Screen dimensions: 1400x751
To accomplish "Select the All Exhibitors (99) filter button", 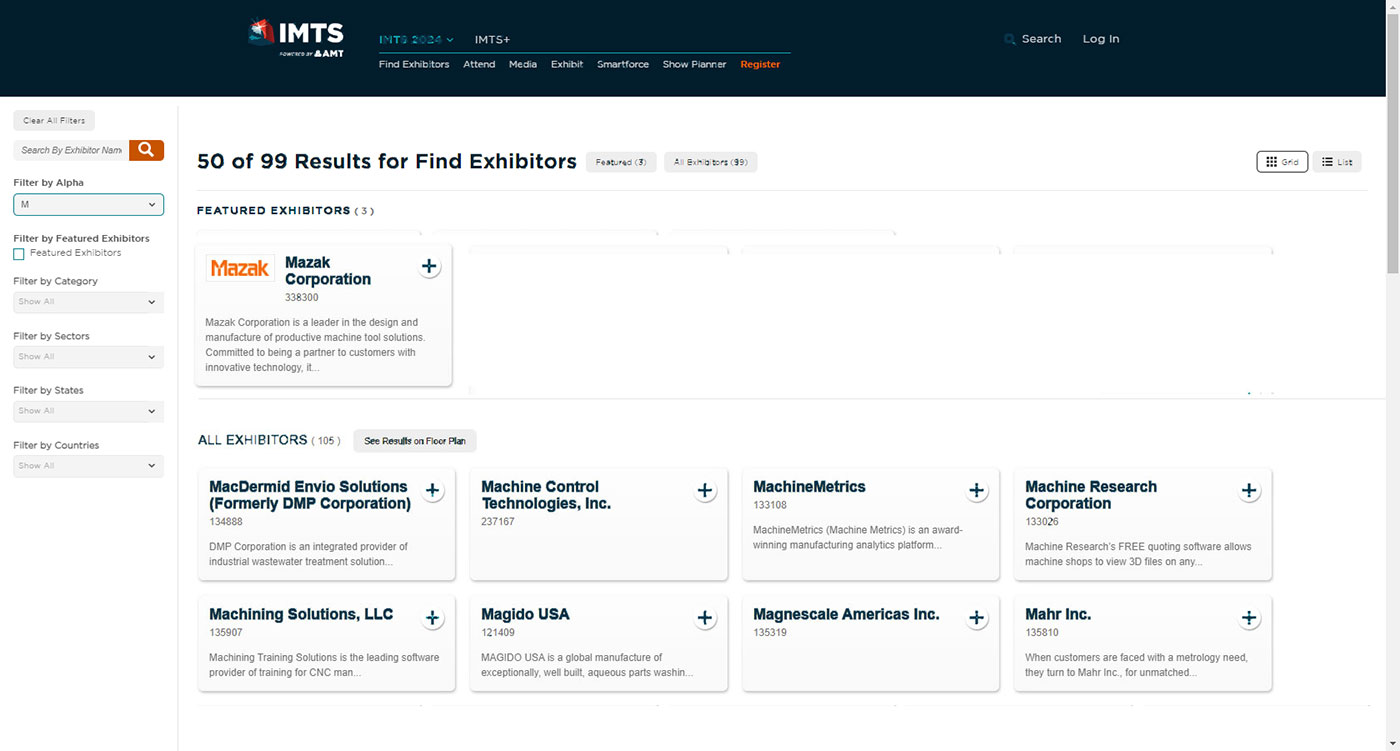I will tap(711, 162).
